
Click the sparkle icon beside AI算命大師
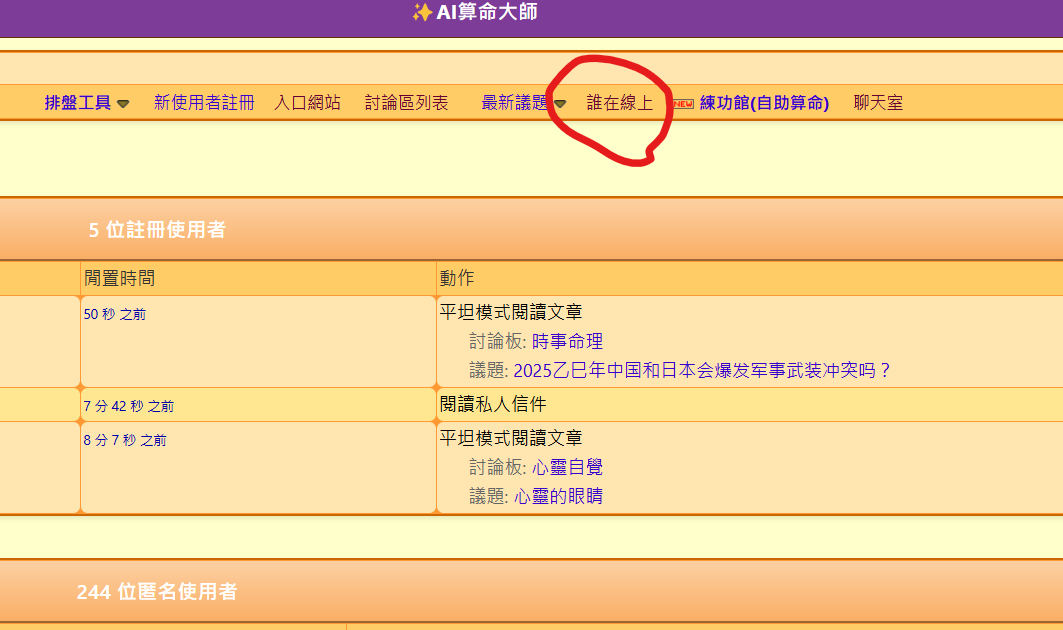422,12
